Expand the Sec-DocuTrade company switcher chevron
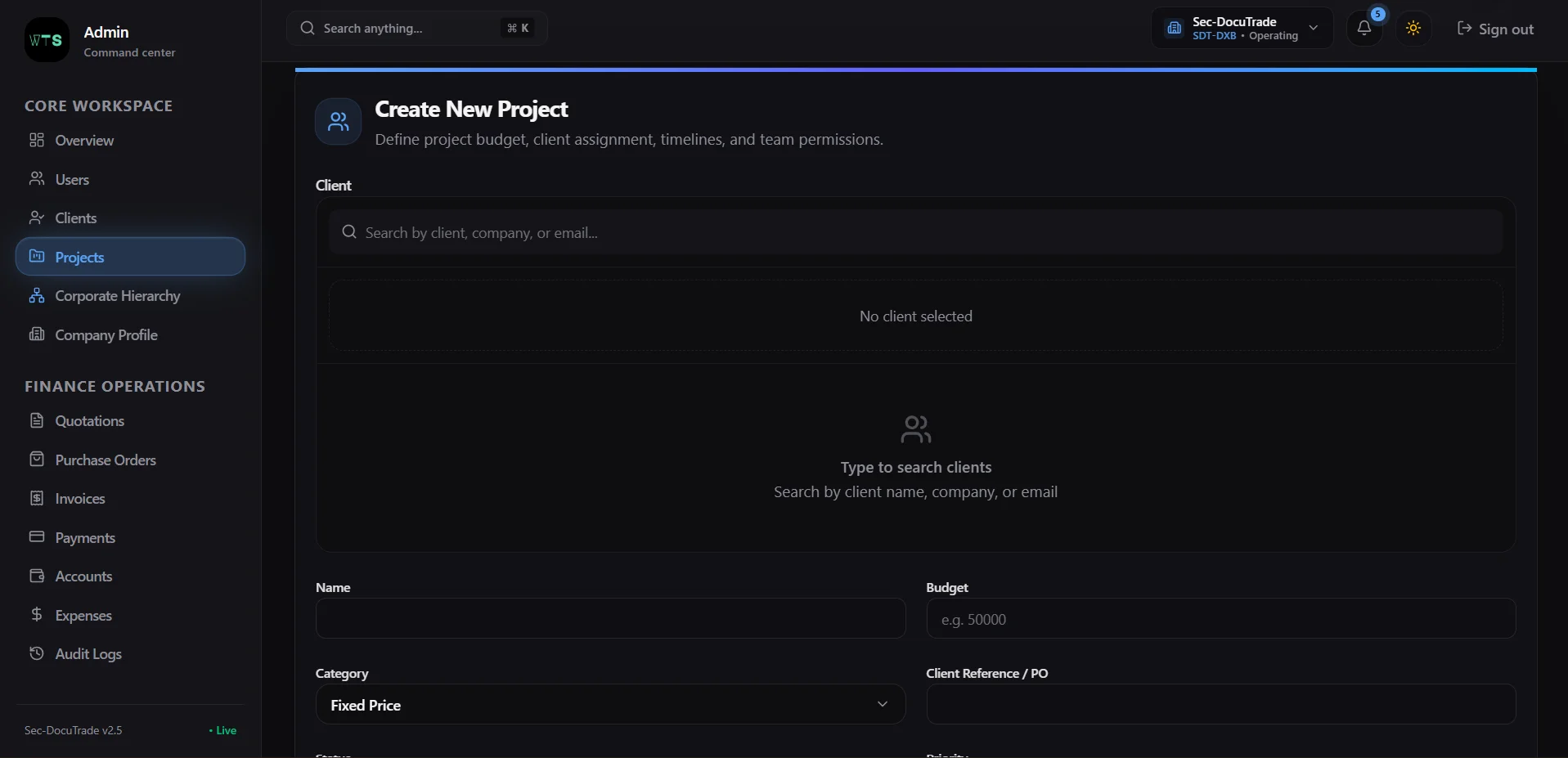1568x758 pixels. (x=1314, y=28)
